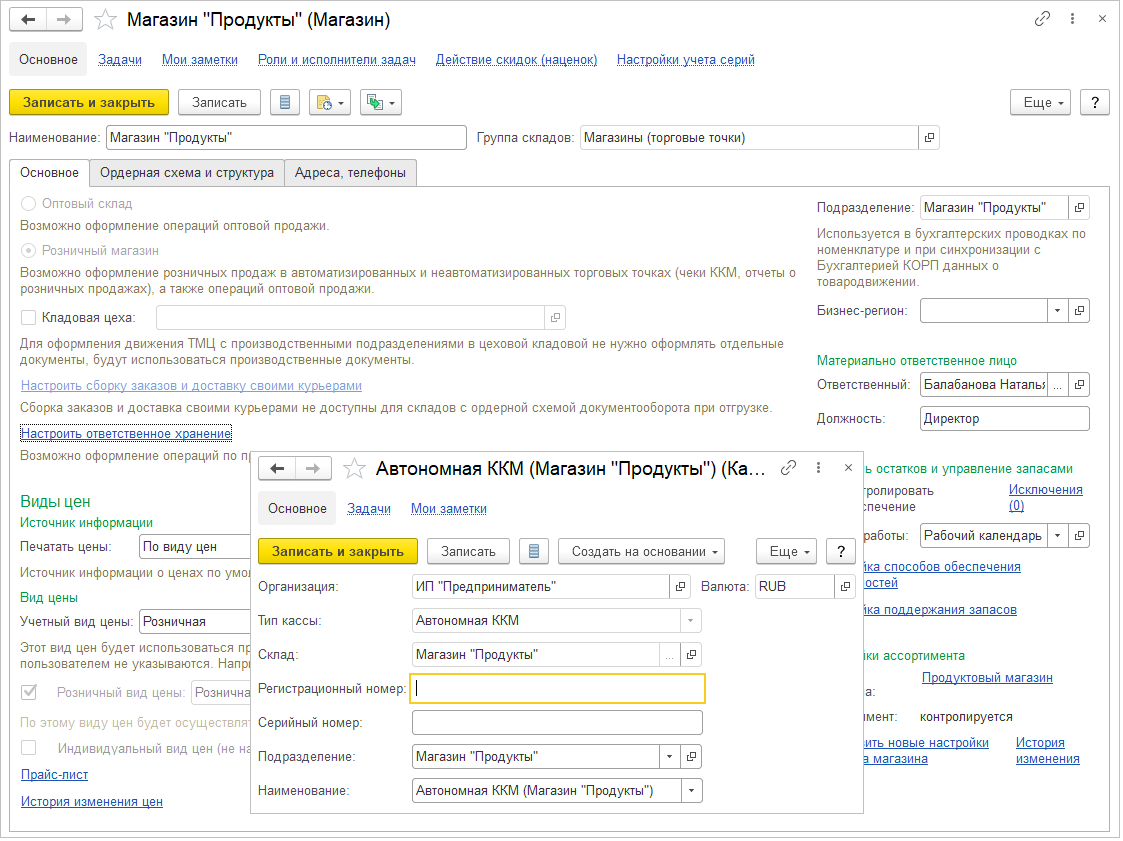This screenshot has height=841, width=1123.
Task: Open the История изменения цен link
Action: point(92,801)
